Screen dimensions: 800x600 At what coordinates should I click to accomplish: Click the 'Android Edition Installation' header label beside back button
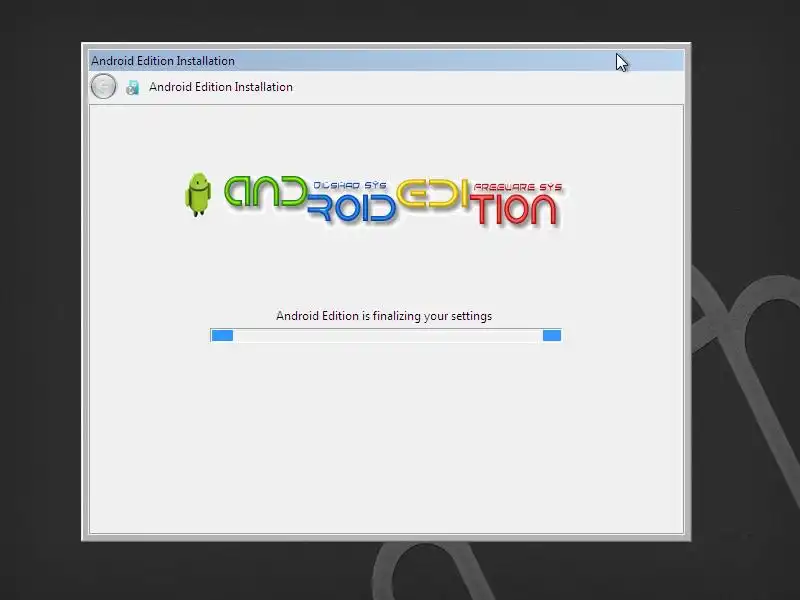pyautogui.click(x=221, y=87)
